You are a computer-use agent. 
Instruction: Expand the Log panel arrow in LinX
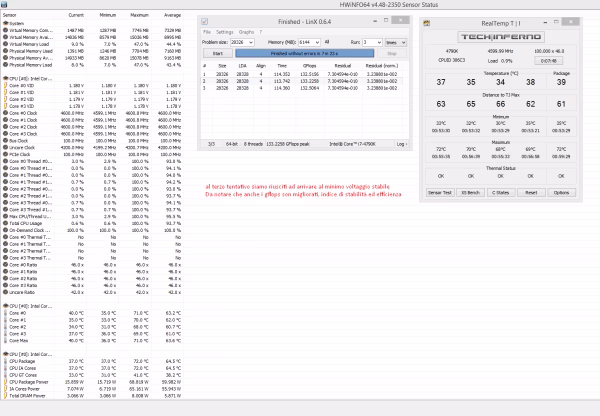[402, 144]
